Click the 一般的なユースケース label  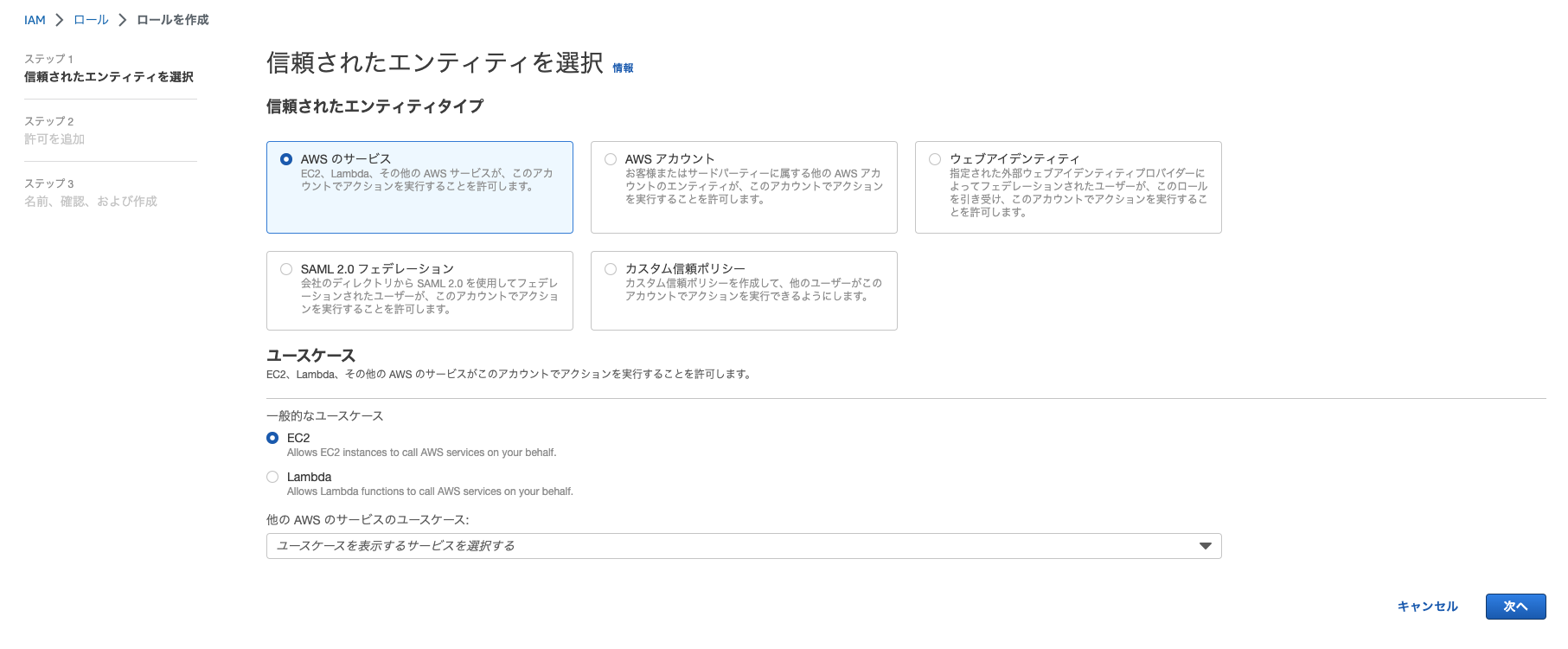tap(324, 416)
